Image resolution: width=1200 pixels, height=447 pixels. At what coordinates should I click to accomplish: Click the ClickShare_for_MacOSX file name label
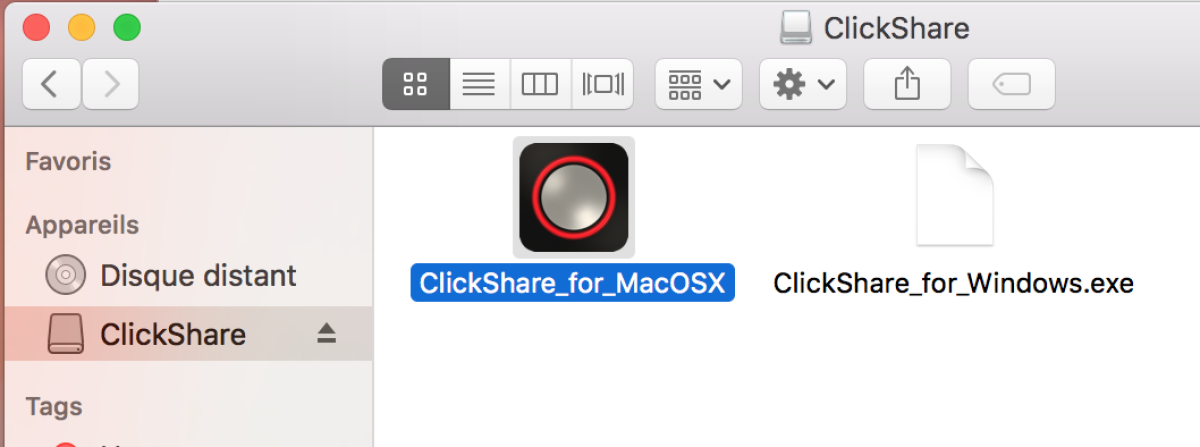pos(573,283)
